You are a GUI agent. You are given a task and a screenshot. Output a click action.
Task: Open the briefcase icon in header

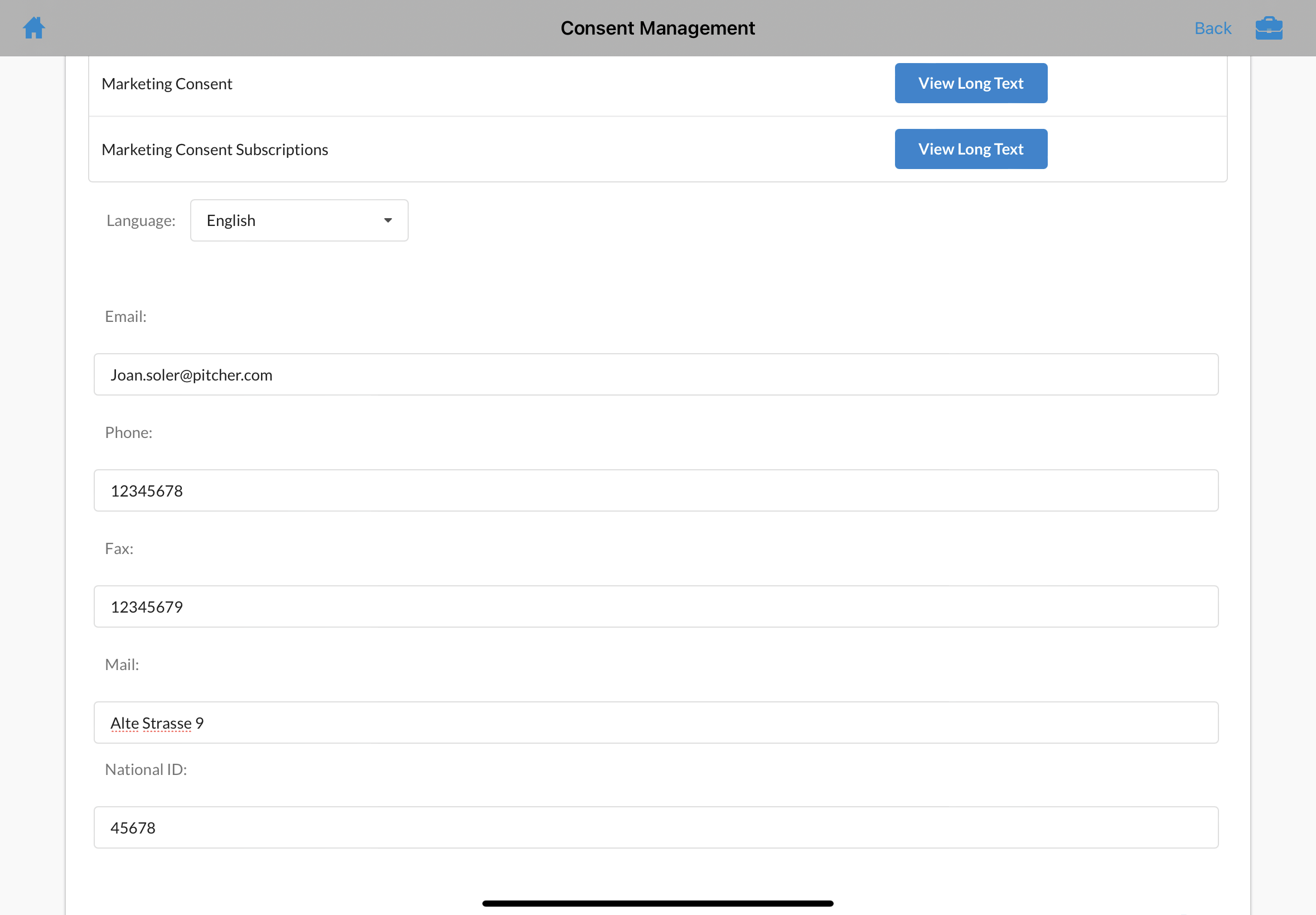click(x=1269, y=28)
